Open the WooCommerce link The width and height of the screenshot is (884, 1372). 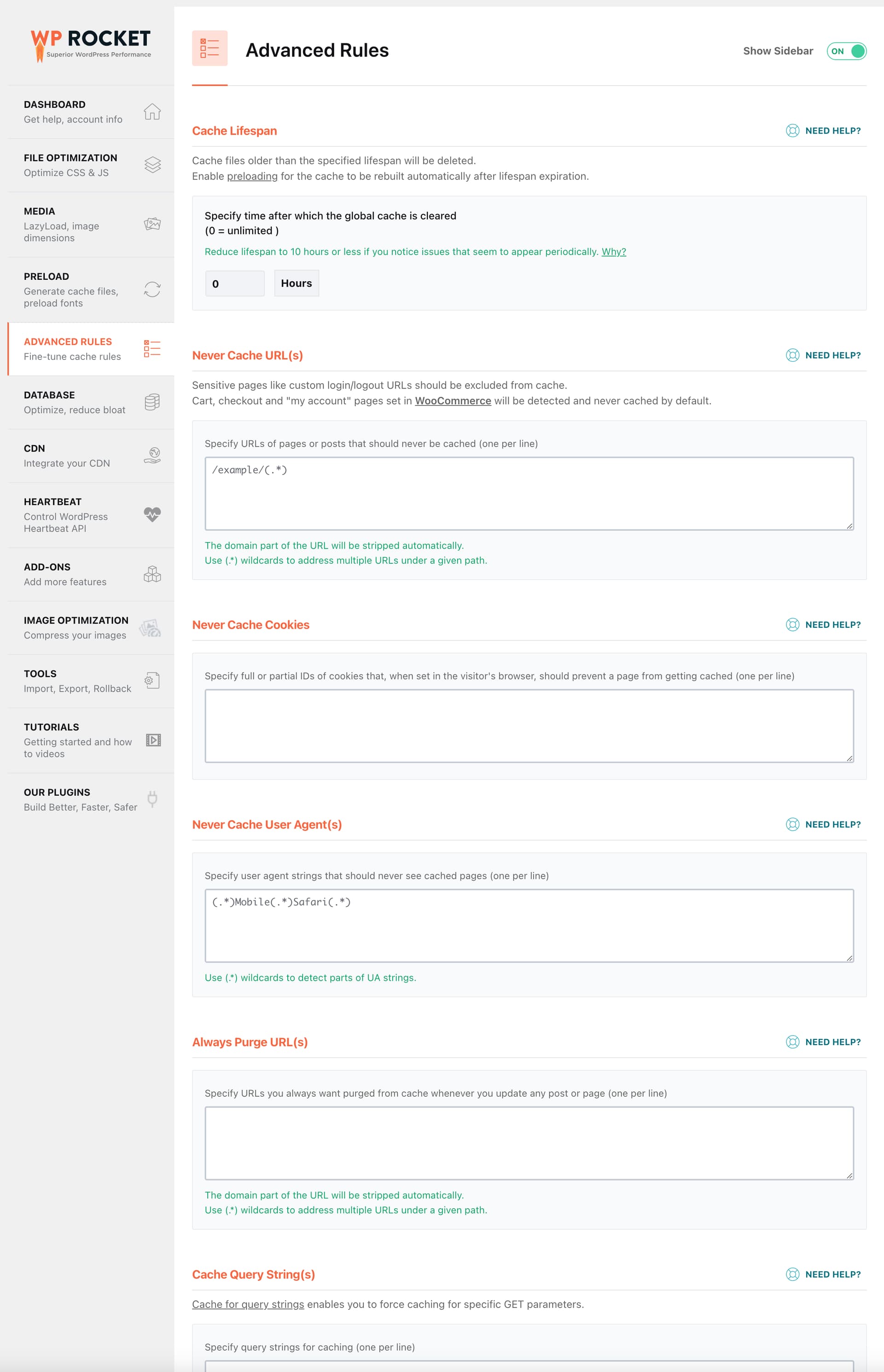[453, 400]
